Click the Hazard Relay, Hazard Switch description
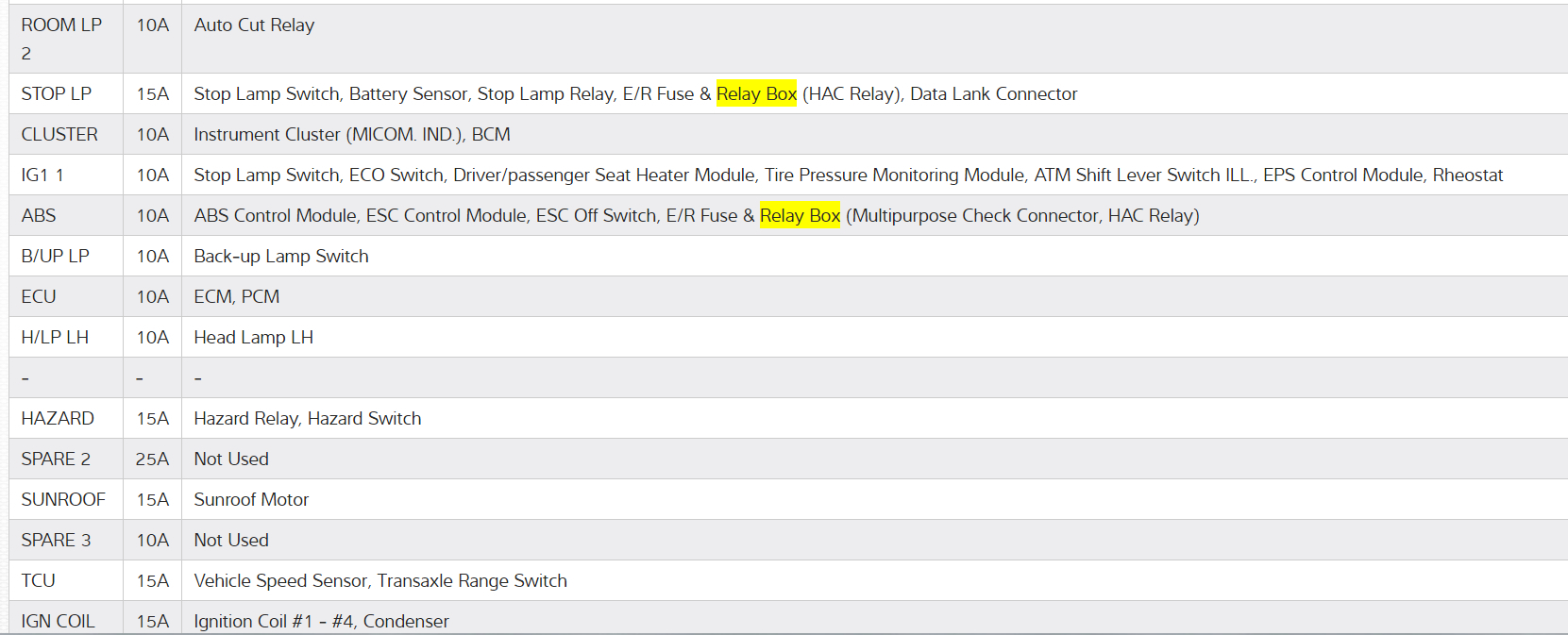 coord(307,418)
